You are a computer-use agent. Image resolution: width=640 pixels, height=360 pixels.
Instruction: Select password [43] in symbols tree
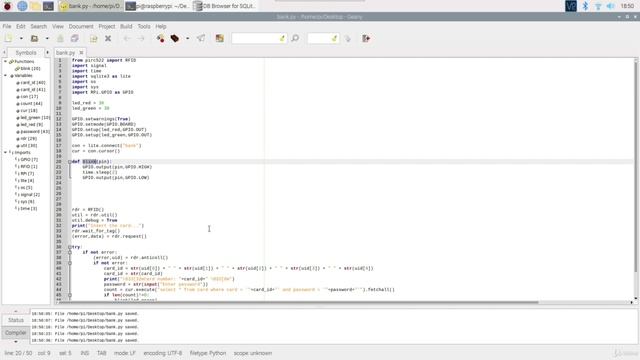coord(35,131)
